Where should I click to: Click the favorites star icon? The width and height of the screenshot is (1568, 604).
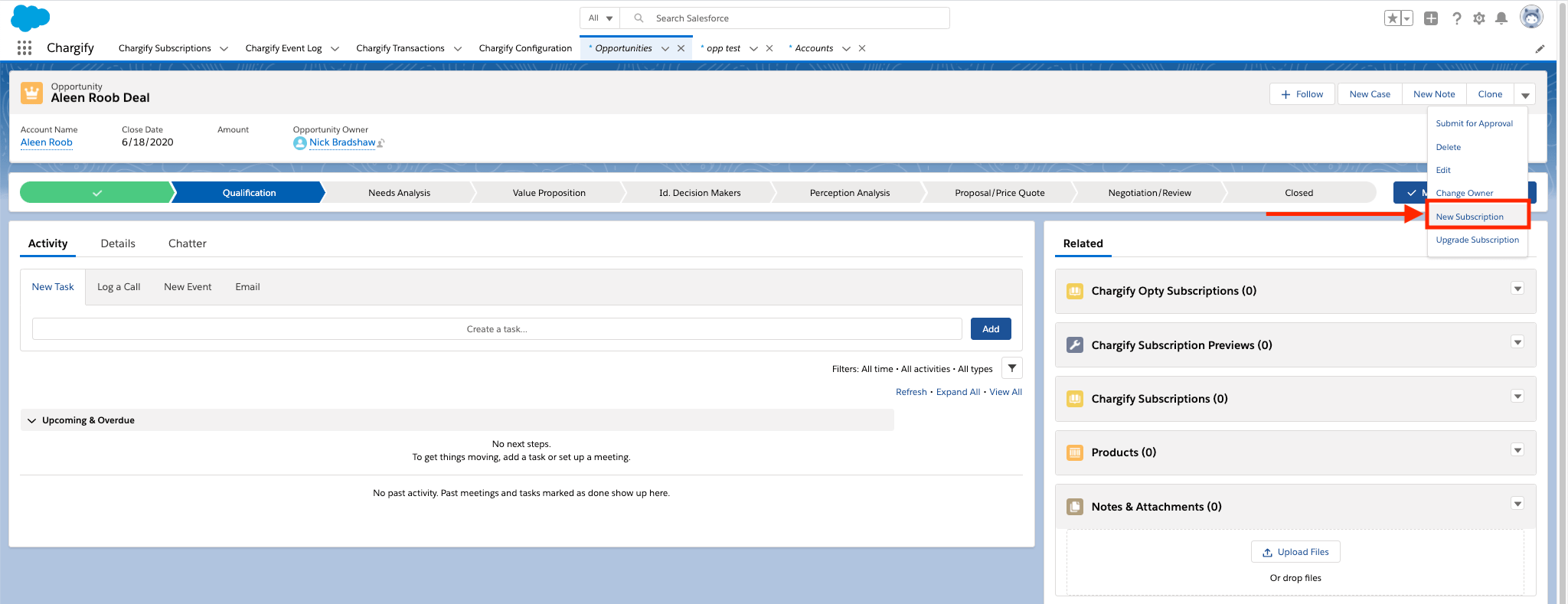1392,18
